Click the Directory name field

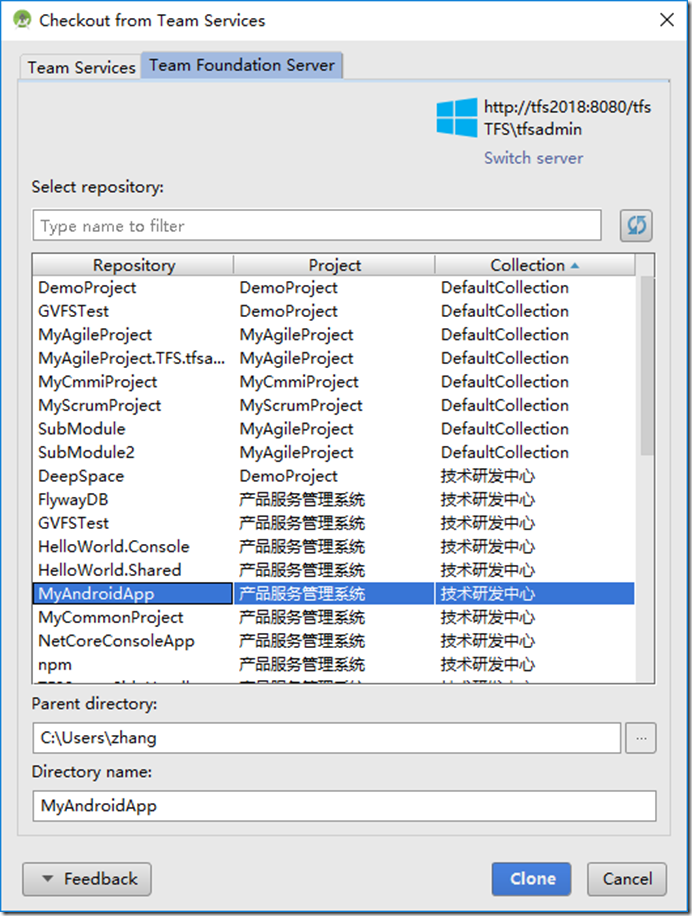click(x=345, y=806)
